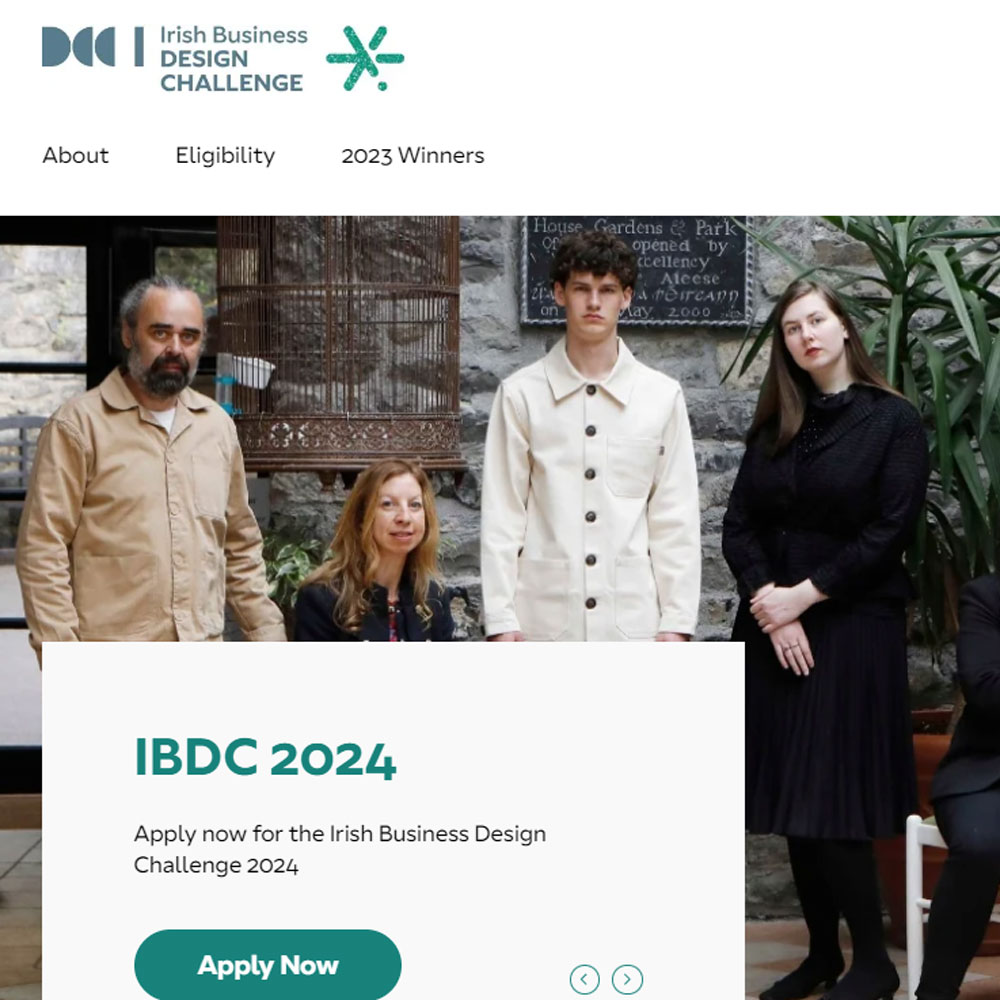Click the white slide caption card
Image resolution: width=1000 pixels, height=1000 pixels.
393,821
